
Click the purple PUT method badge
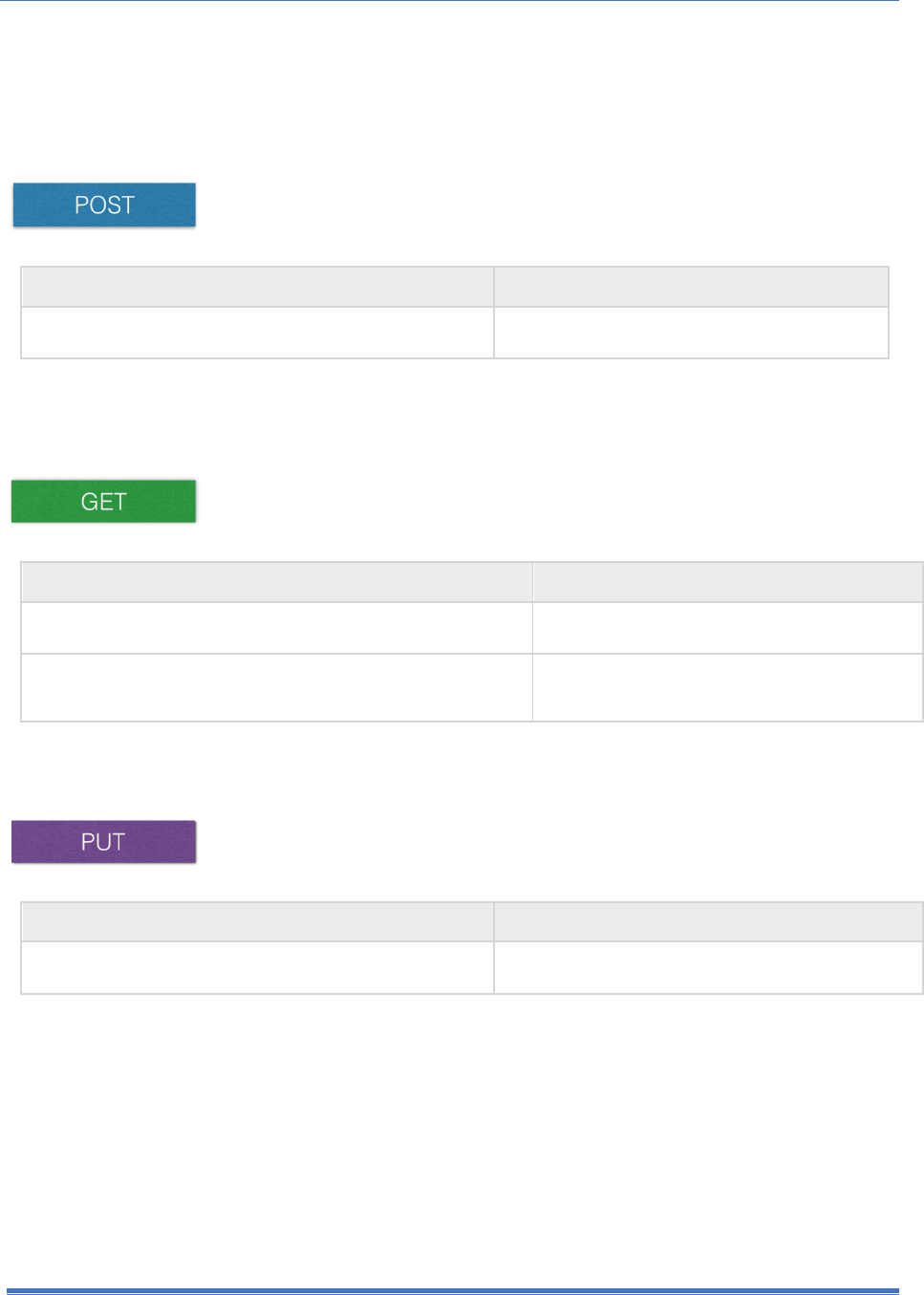(x=103, y=841)
